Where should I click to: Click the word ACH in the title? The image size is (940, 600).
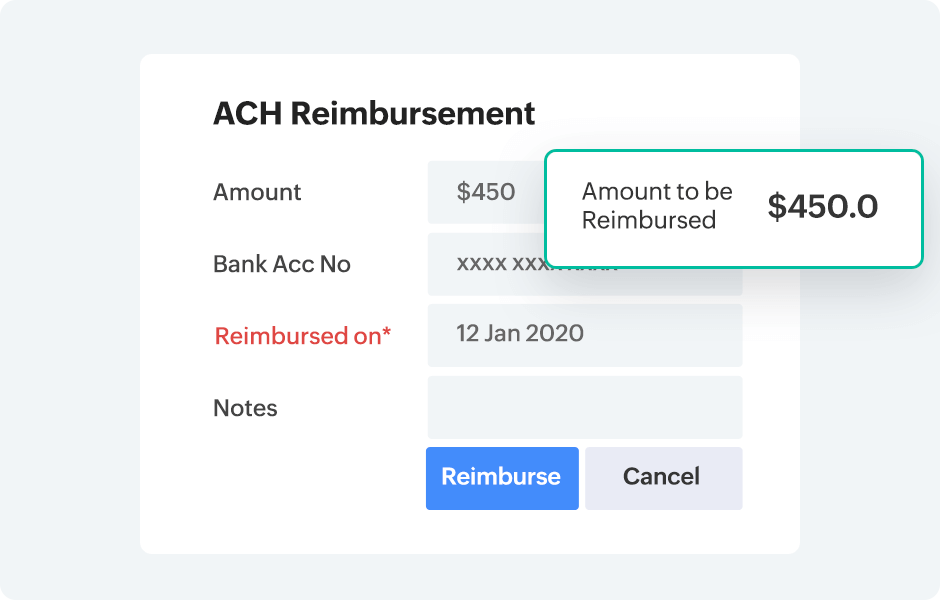[246, 114]
